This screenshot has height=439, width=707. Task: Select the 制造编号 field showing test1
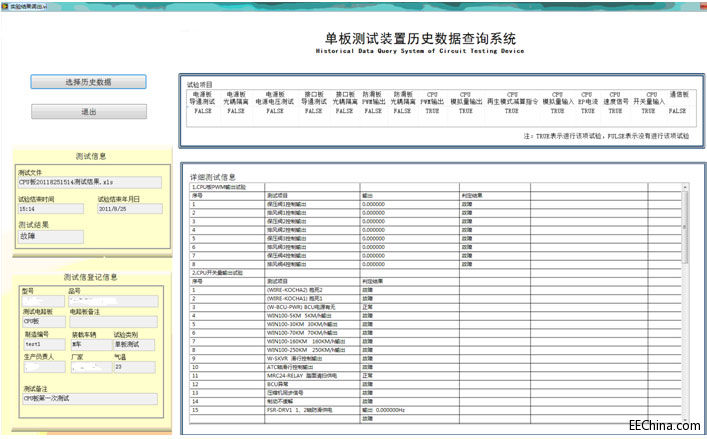[x=45, y=344]
